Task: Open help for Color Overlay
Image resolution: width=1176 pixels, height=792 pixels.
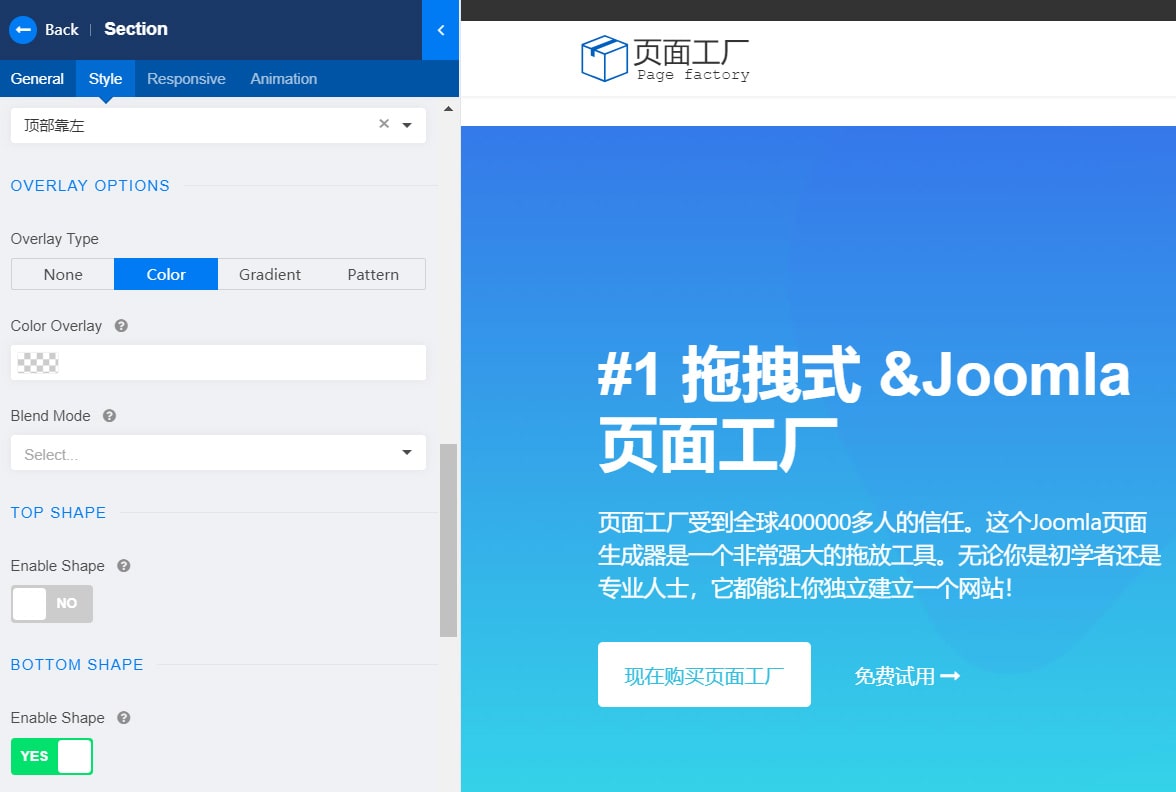Action: point(121,326)
